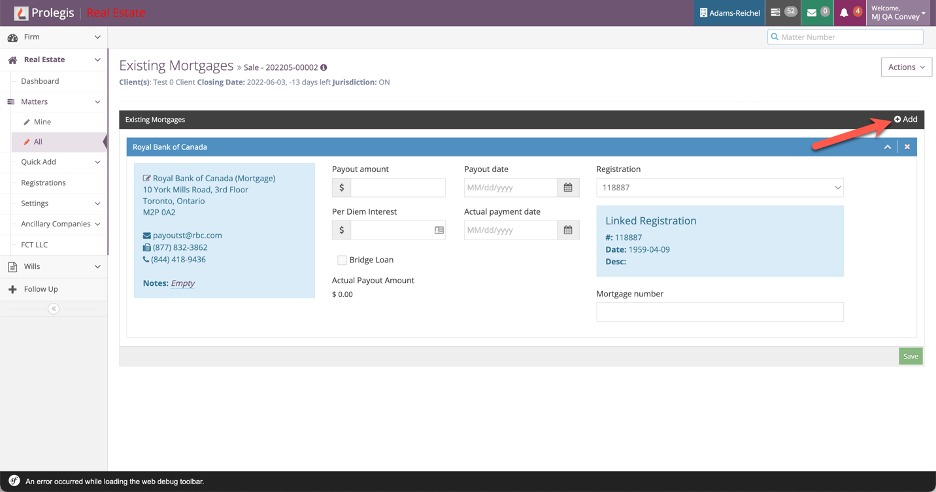
Task: Open the Dashboard sidebar item
Action: pos(40,81)
